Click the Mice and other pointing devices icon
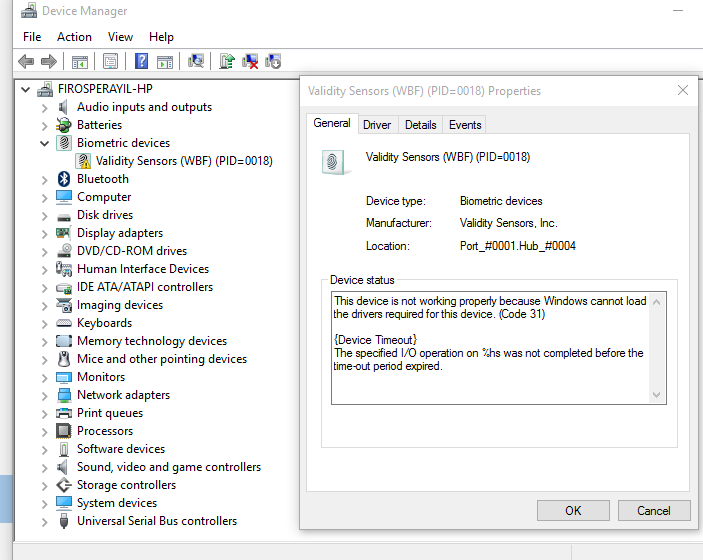The image size is (703, 560). 64,359
